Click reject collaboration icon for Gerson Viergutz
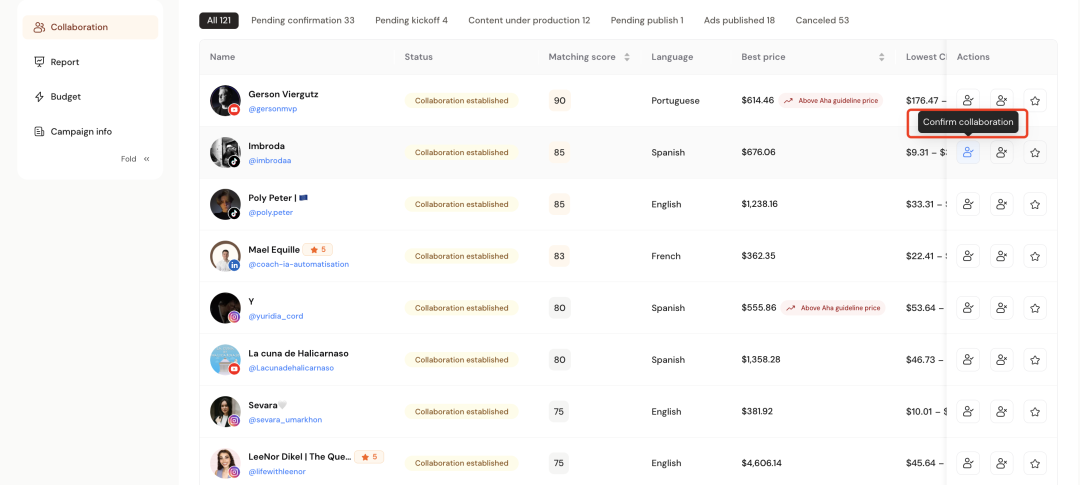1080x485 pixels. click(x=1001, y=101)
